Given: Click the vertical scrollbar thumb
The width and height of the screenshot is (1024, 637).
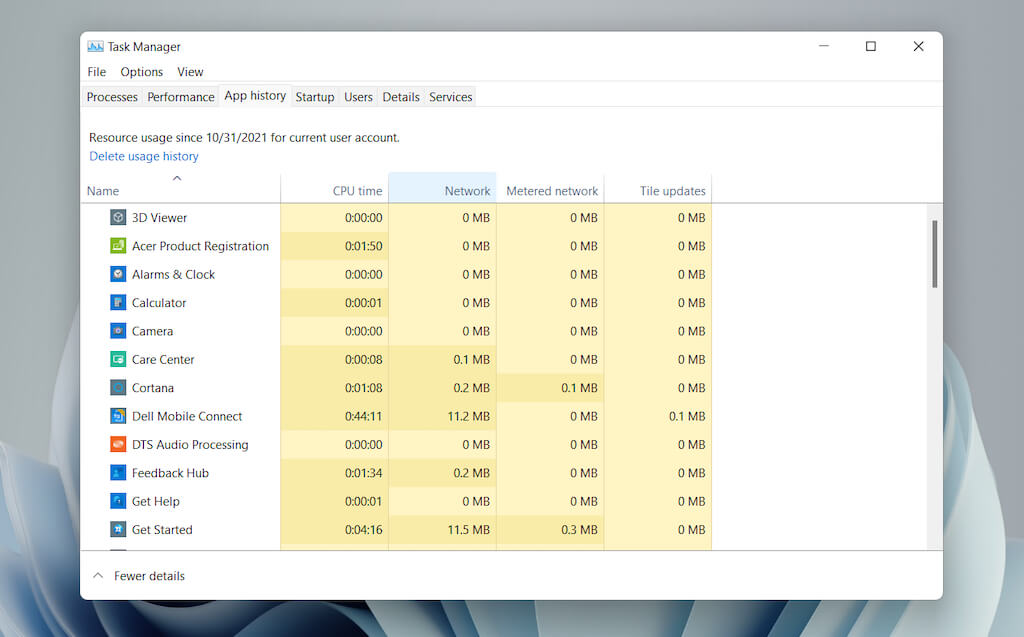Looking at the screenshot, I should (935, 254).
